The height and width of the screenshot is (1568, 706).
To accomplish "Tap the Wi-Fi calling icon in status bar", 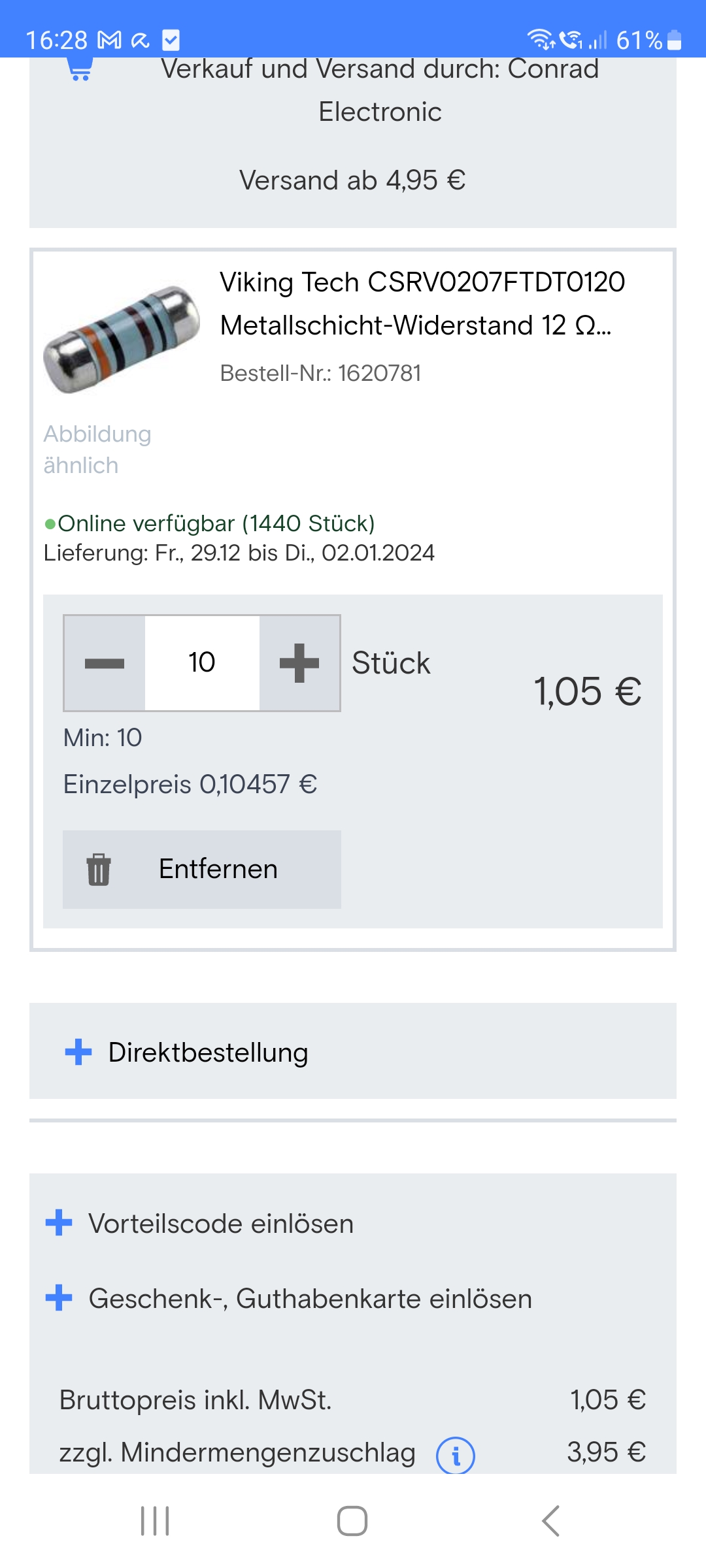I will pos(571,40).
